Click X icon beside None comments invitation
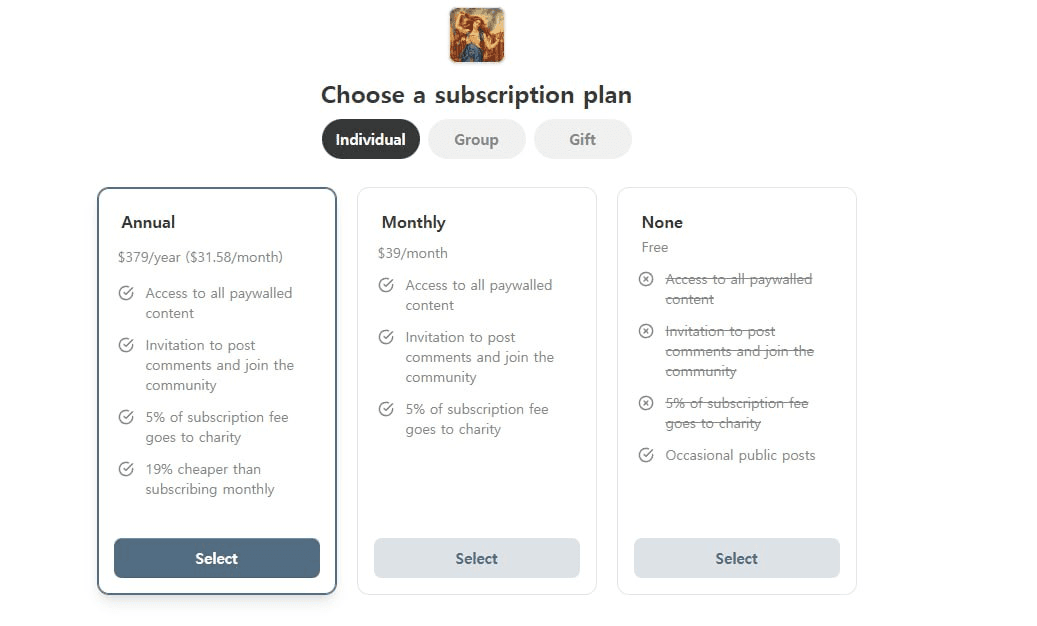Screen dimensions: 1037x626 click(646, 331)
